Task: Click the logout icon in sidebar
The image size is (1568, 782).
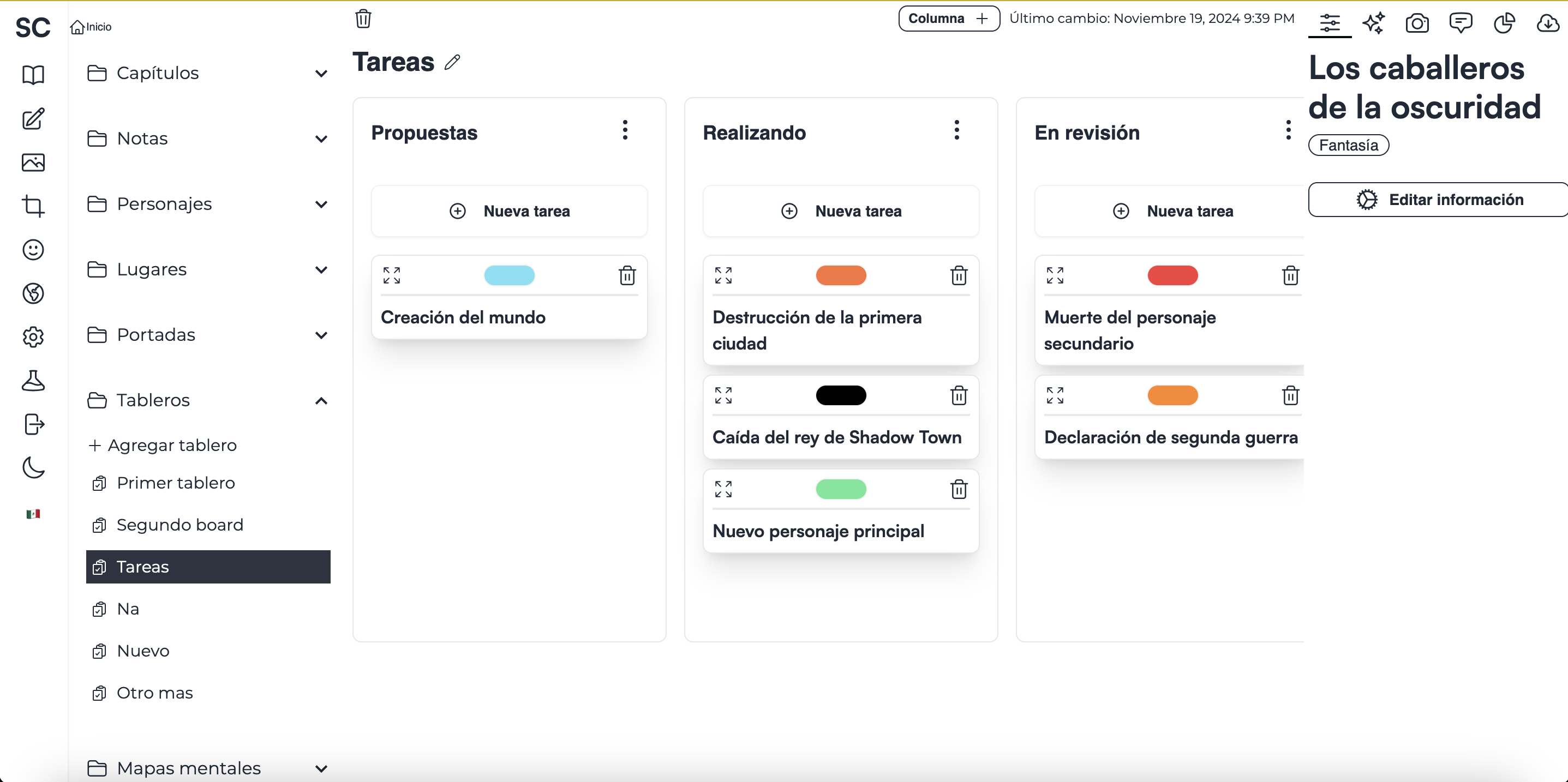Action: pyautogui.click(x=34, y=424)
